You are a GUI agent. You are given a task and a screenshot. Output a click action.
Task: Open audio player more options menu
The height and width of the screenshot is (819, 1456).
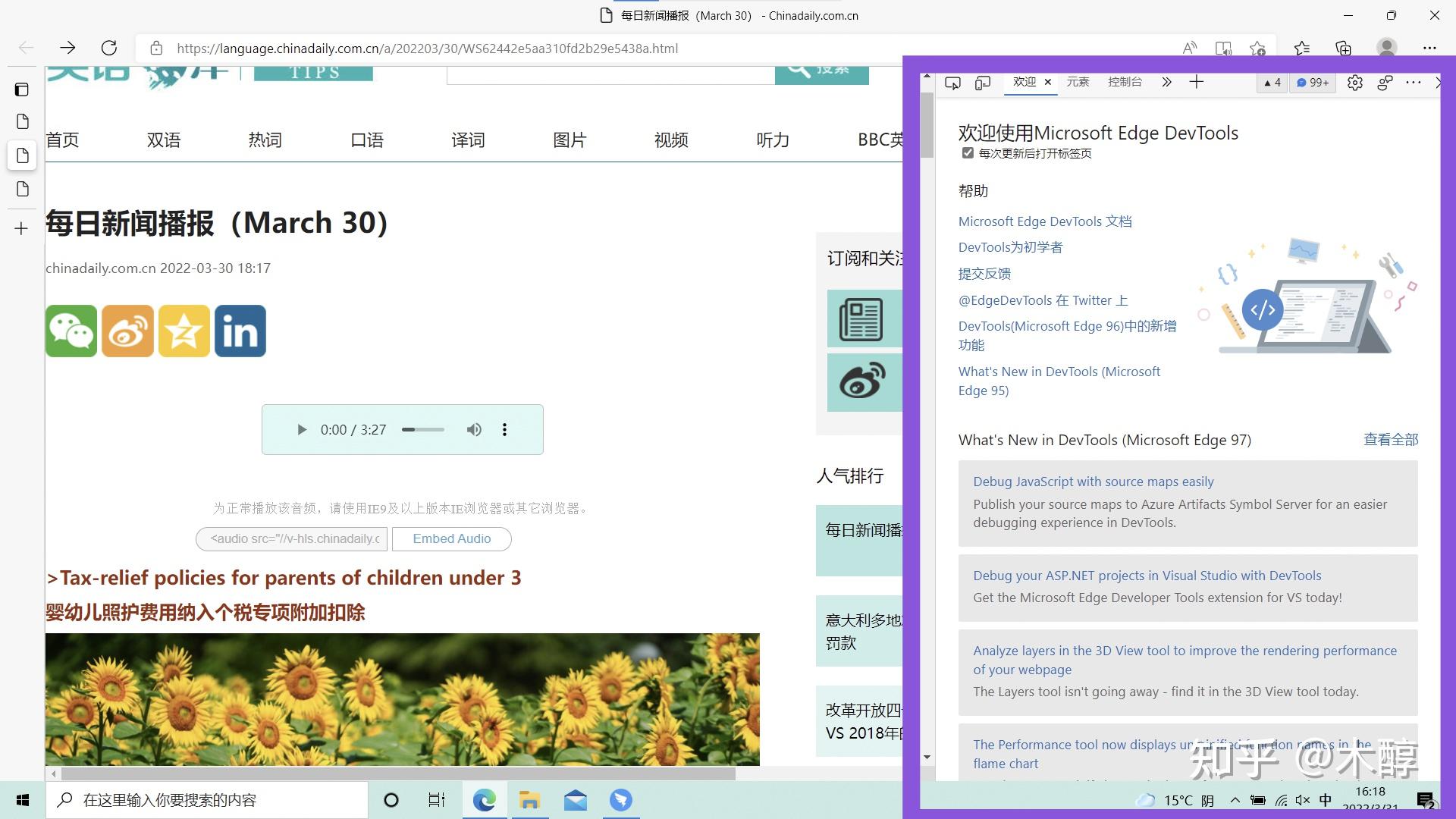click(504, 429)
